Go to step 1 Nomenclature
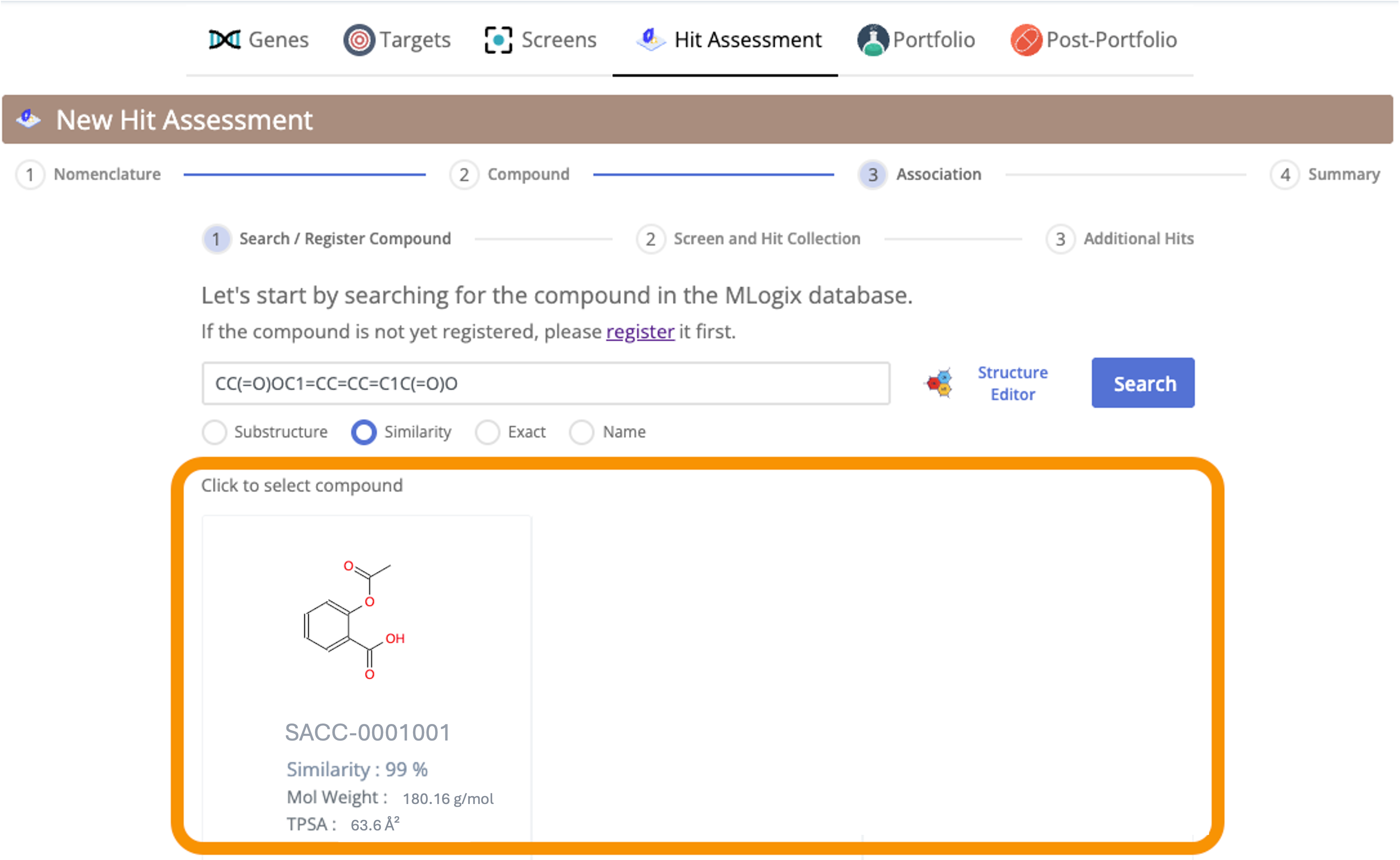 [88, 175]
